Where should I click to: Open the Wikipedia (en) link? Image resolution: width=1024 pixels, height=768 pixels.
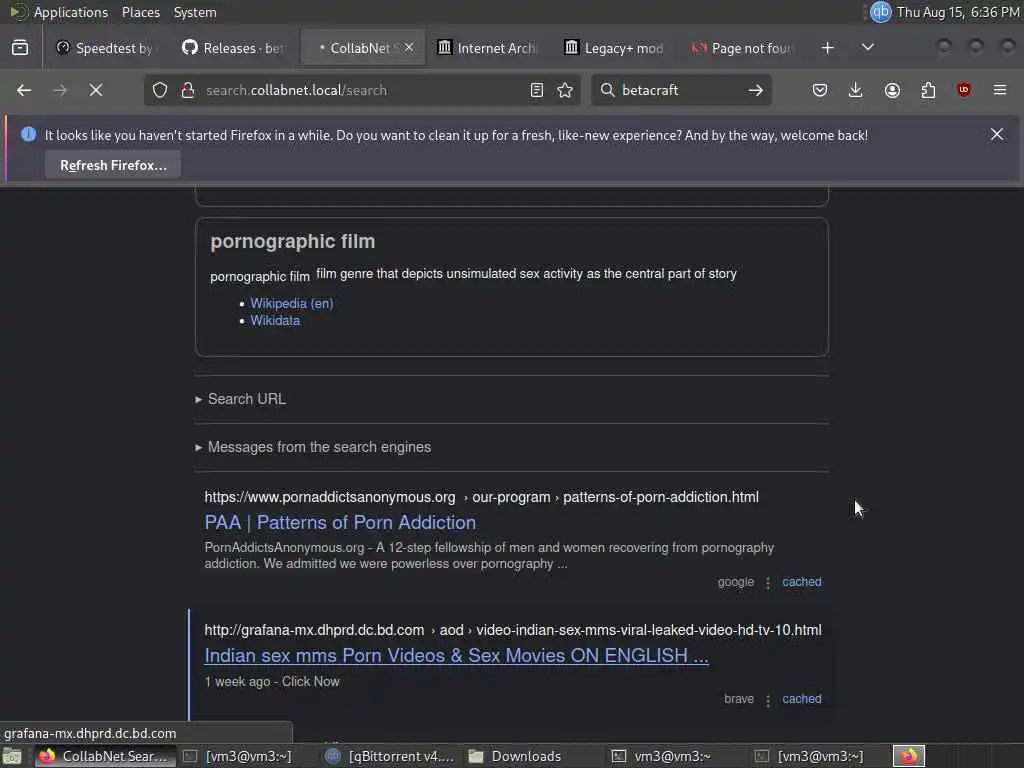292,303
